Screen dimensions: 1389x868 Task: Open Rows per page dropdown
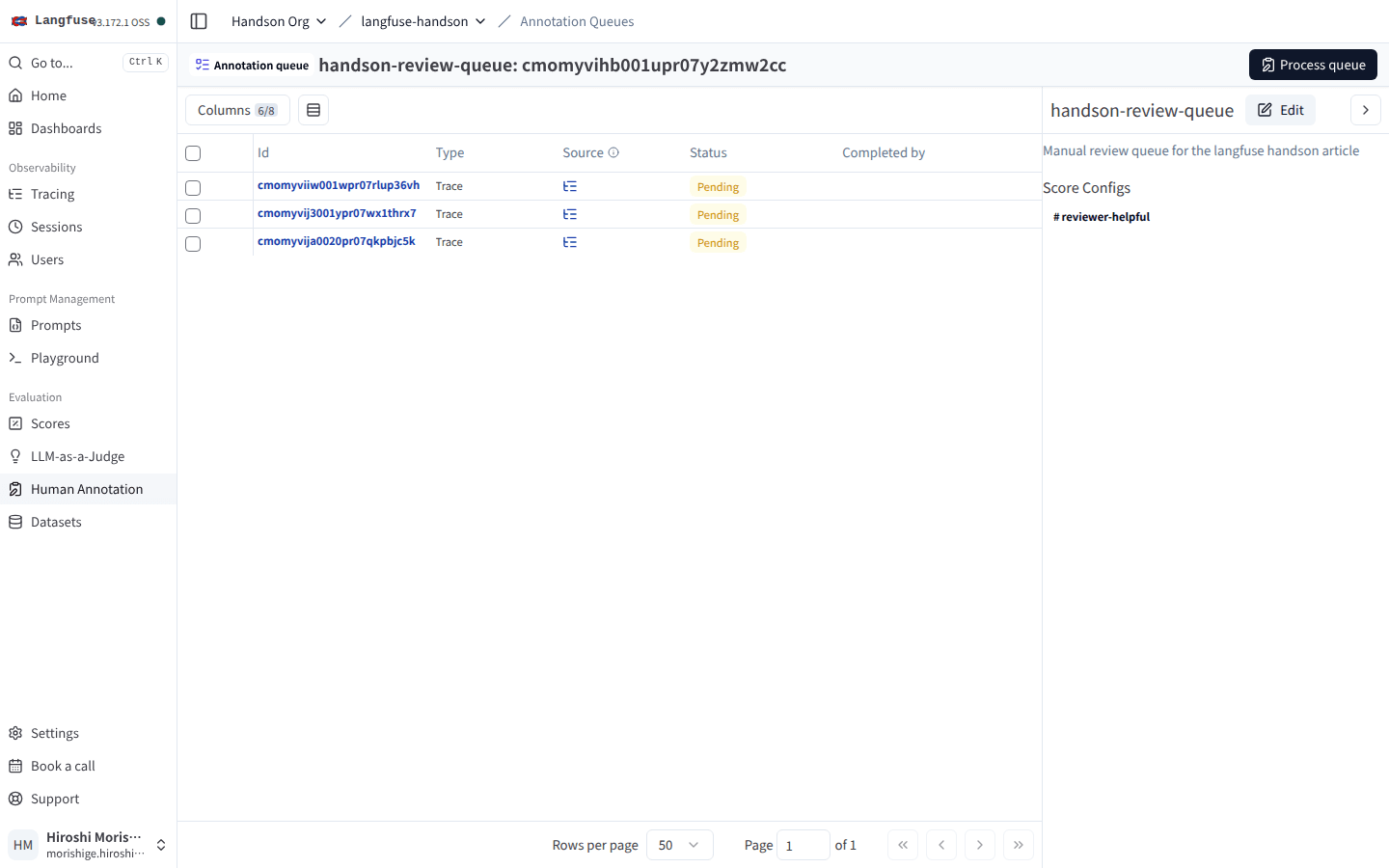(680, 845)
